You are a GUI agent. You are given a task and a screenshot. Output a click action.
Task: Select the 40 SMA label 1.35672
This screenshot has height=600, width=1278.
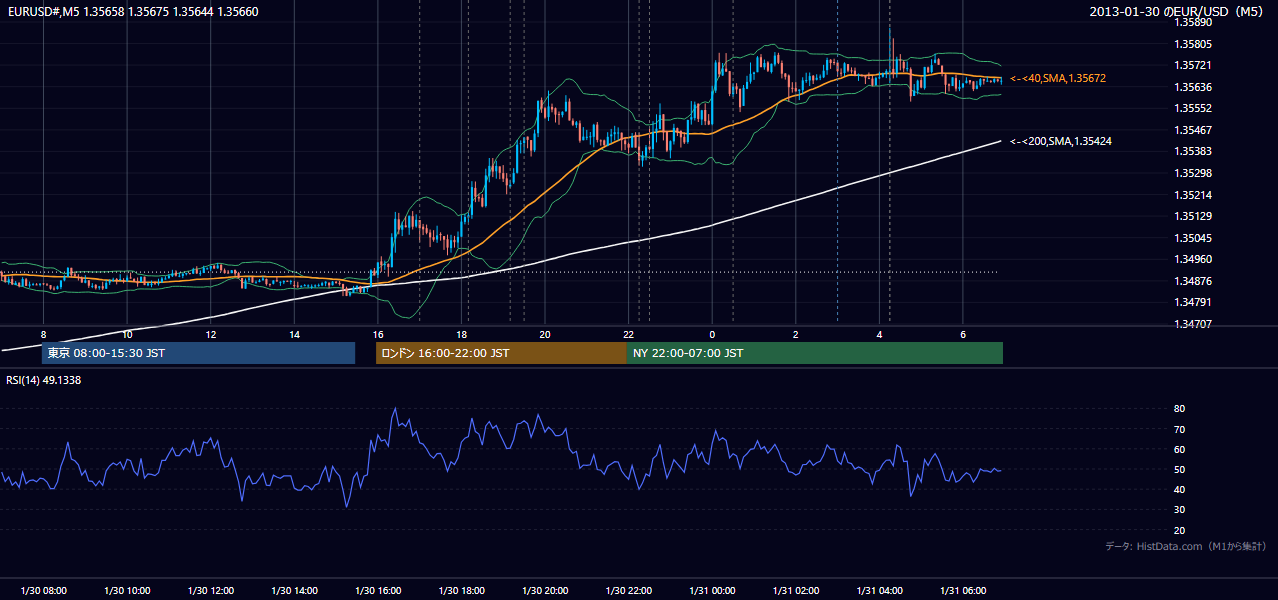[1058, 78]
